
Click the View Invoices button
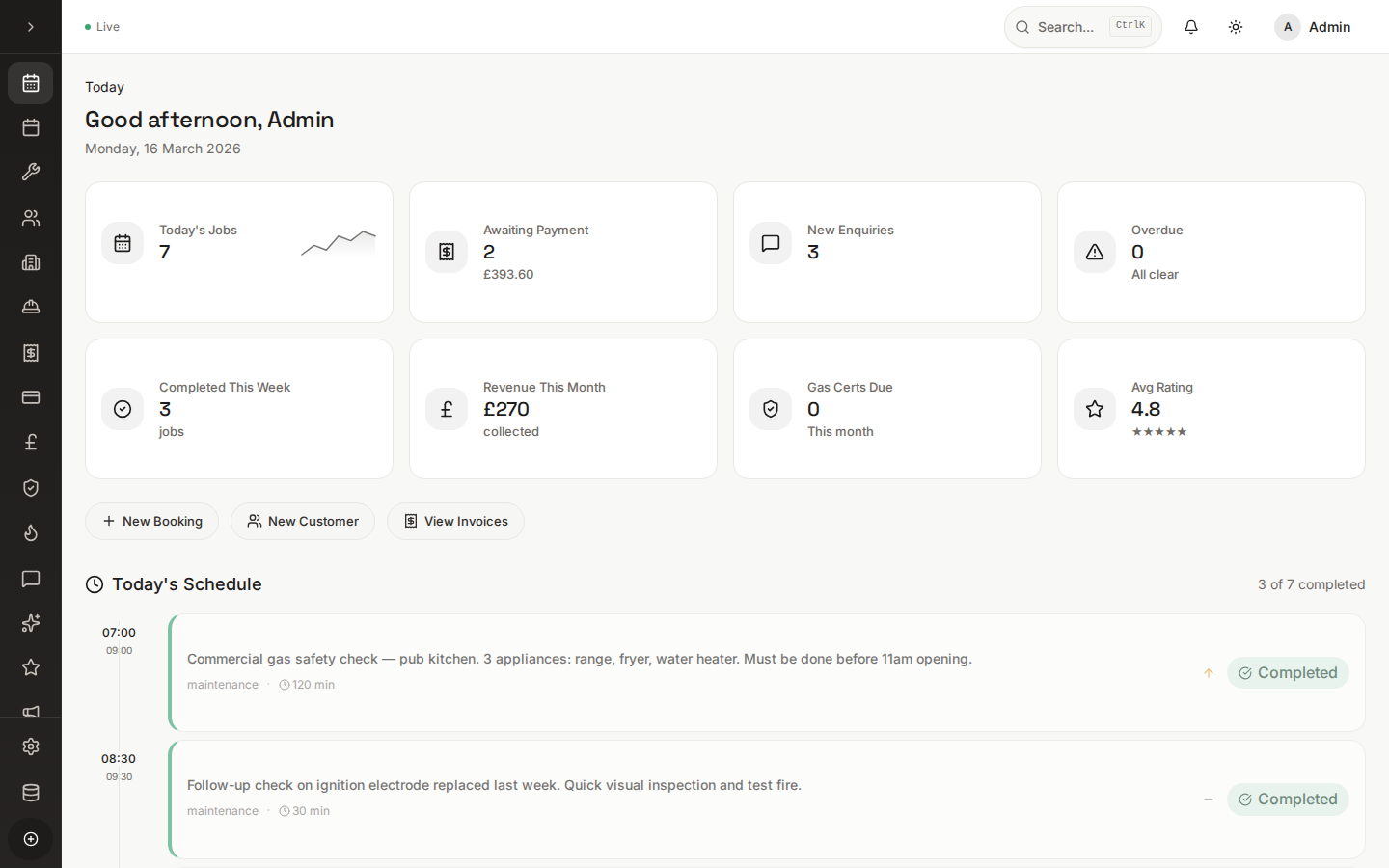tap(454, 521)
